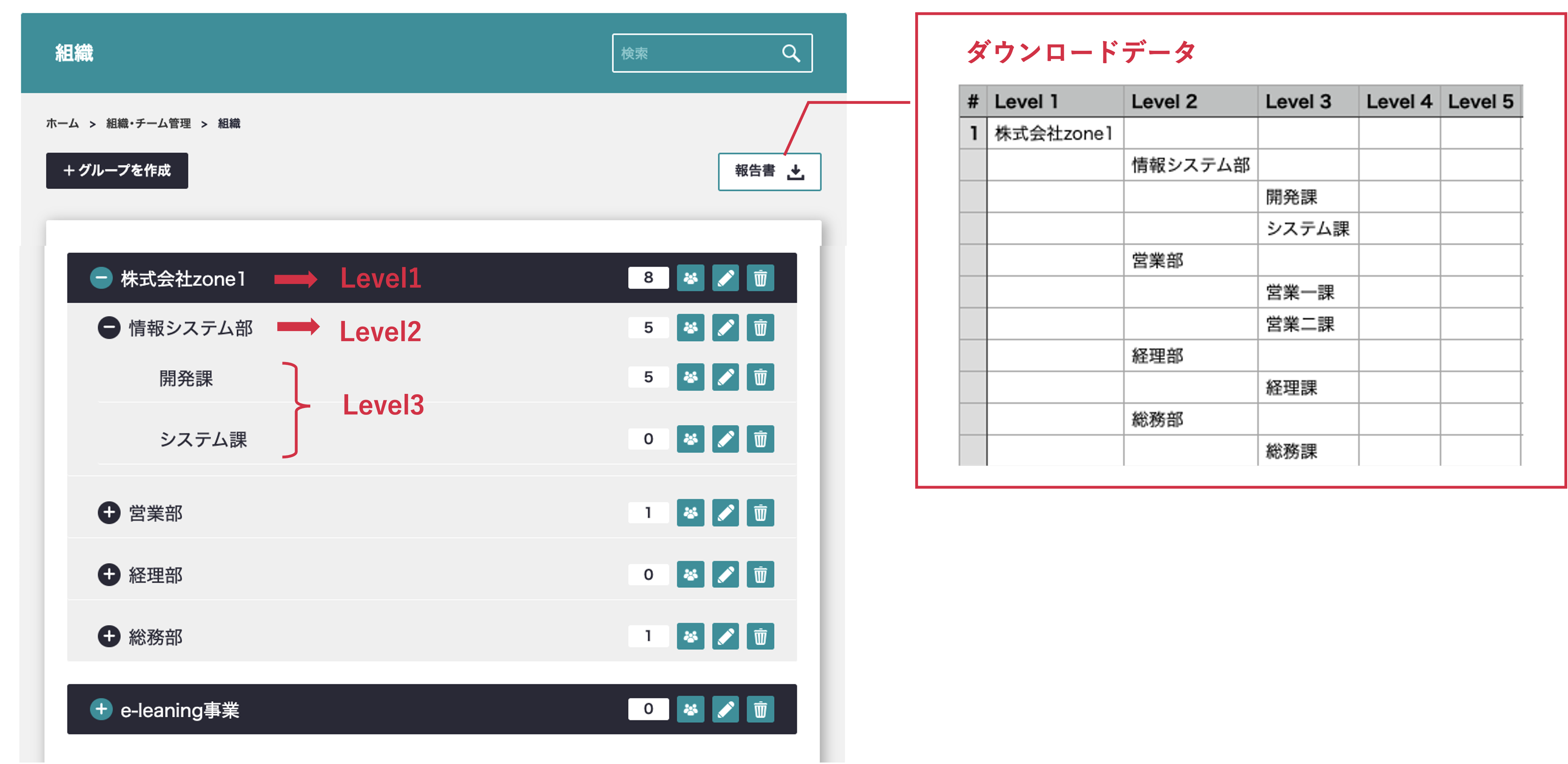The width and height of the screenshot is (1568, 764).
Task: Go to ホーム breadcrumb link
Action: click(62, 124)
